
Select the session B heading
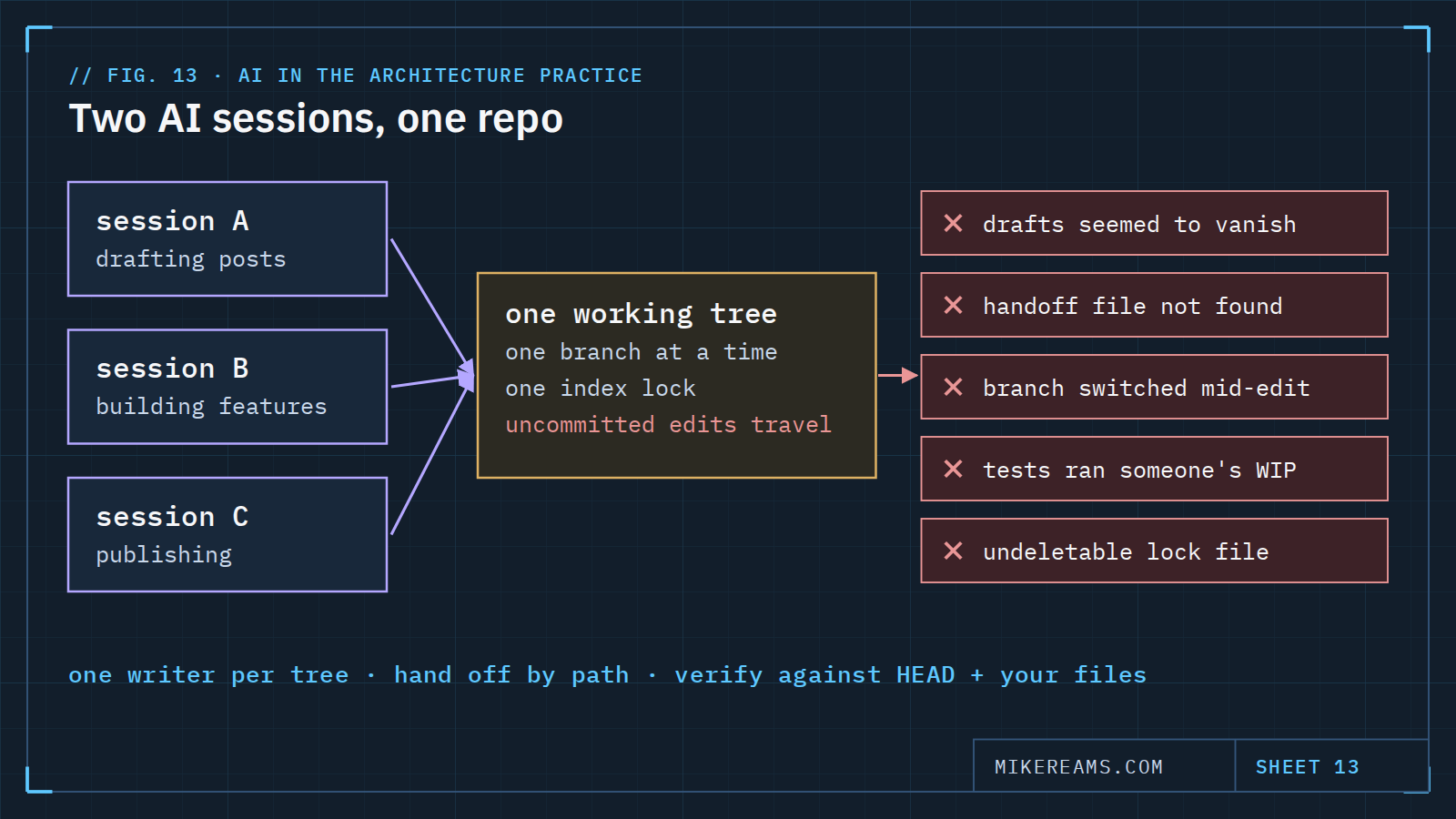pos(173,369)
